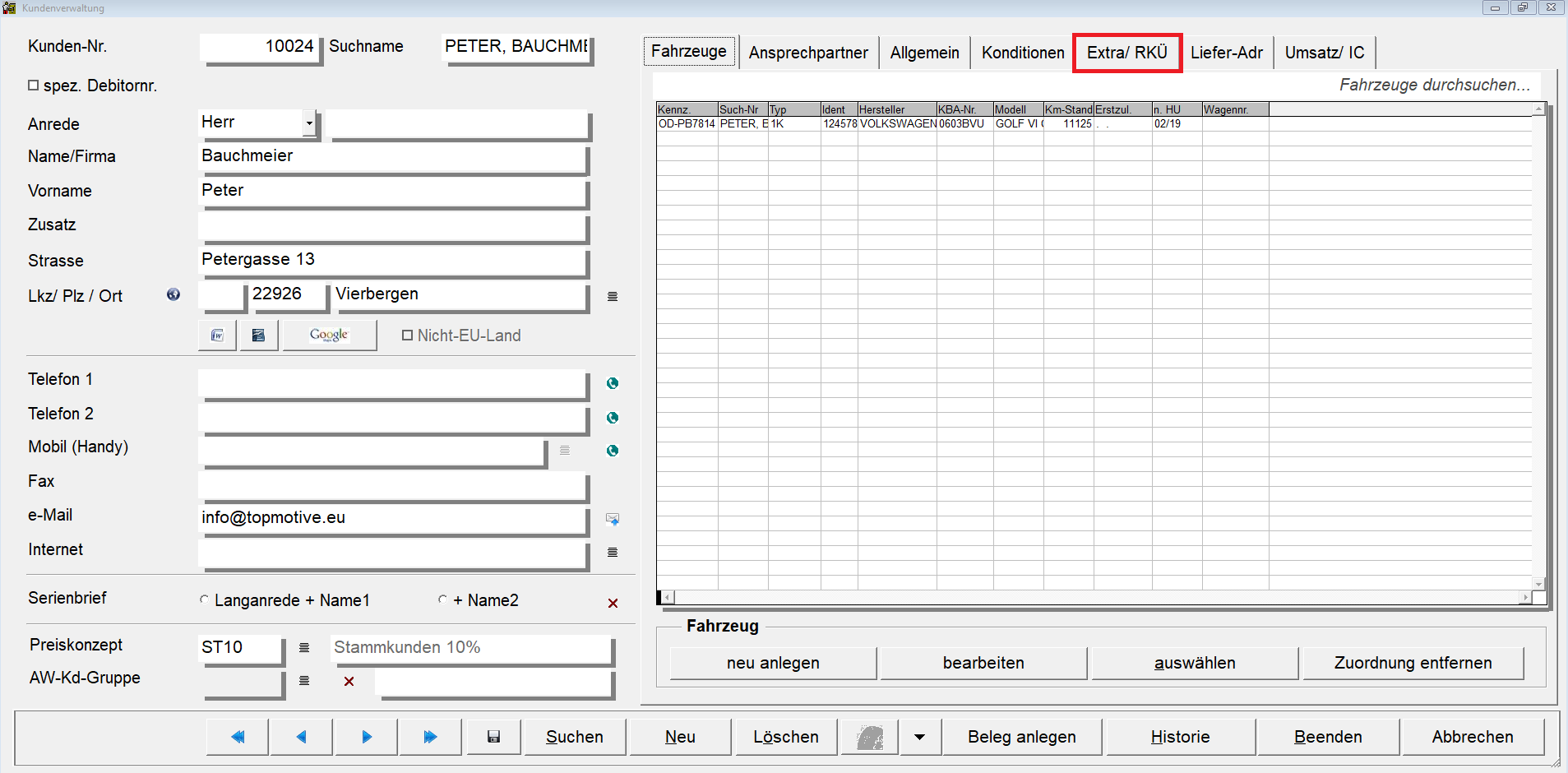Enable the Nicht-EU-Land checkbox
Viewport: 1568px width, 773px height.
click(x=407, y=335)
